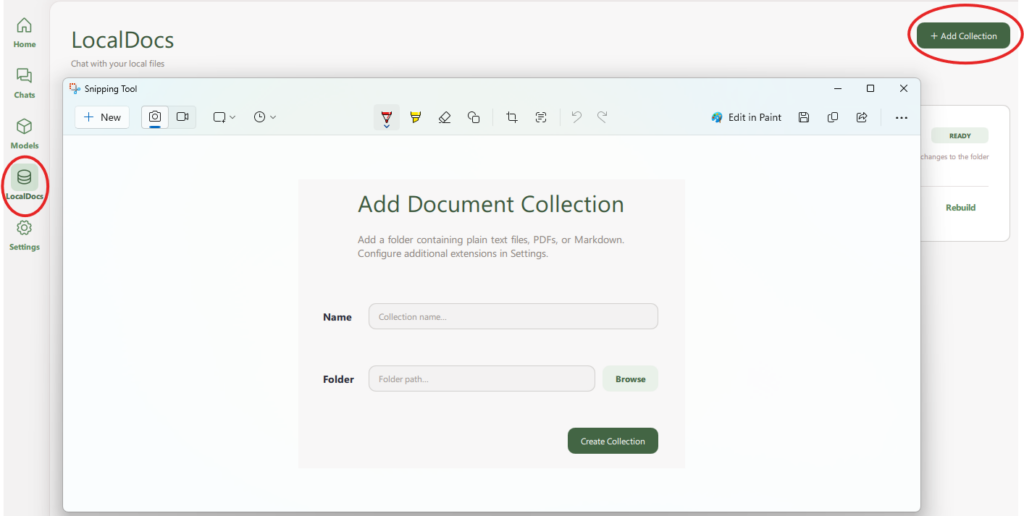
Task: Open the See more three-dots menu
Action: tap(901, 117)
